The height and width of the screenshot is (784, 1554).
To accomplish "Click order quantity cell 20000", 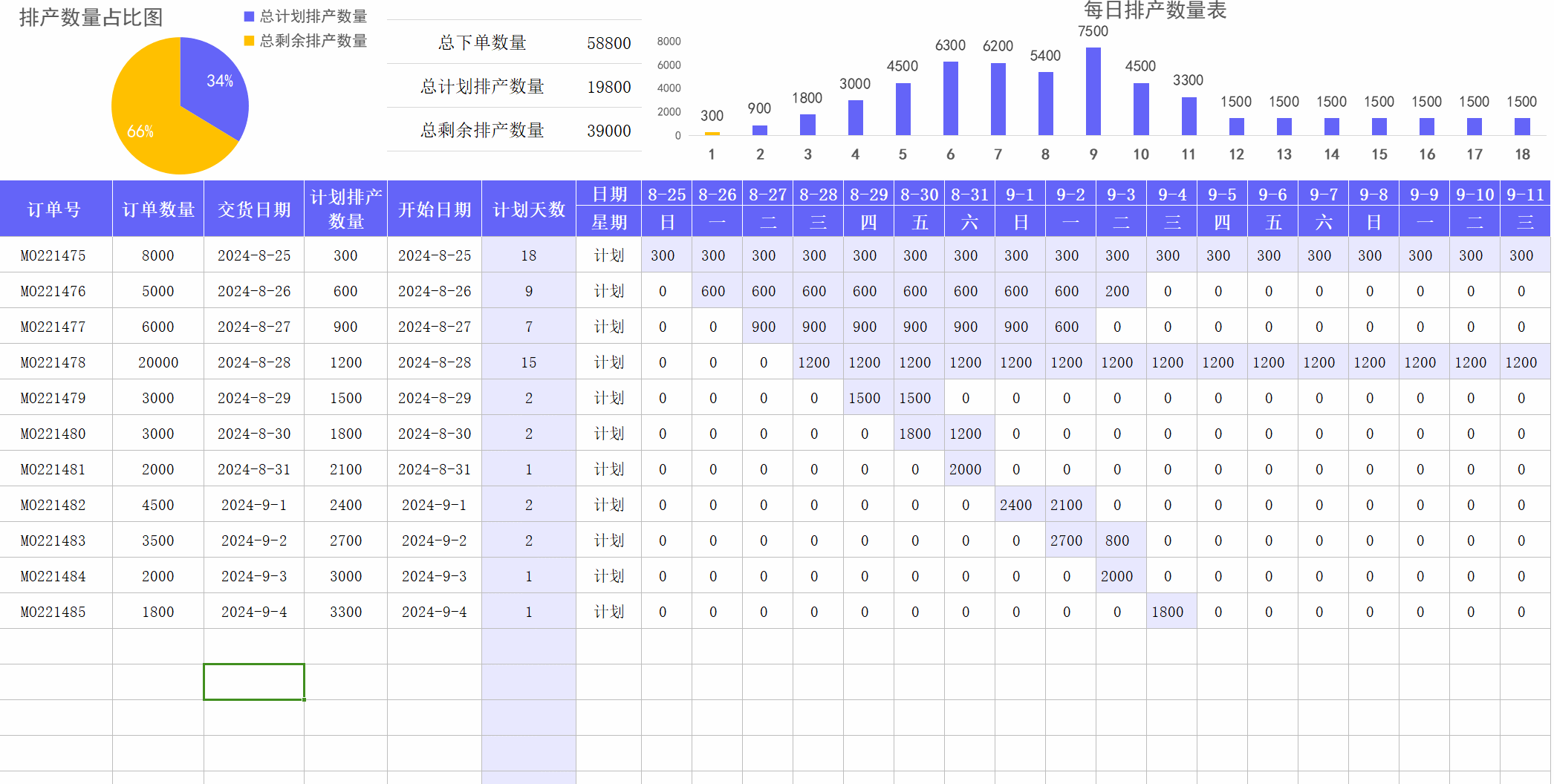I will tap(158, 362).
